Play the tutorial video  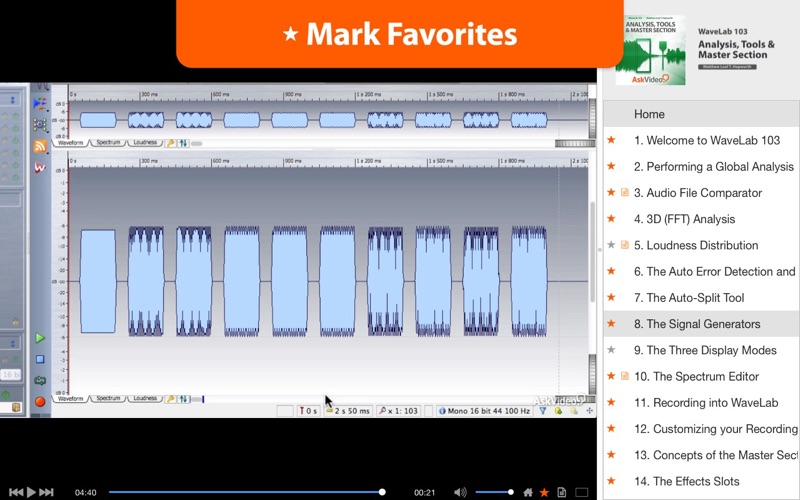coord(31,492)
